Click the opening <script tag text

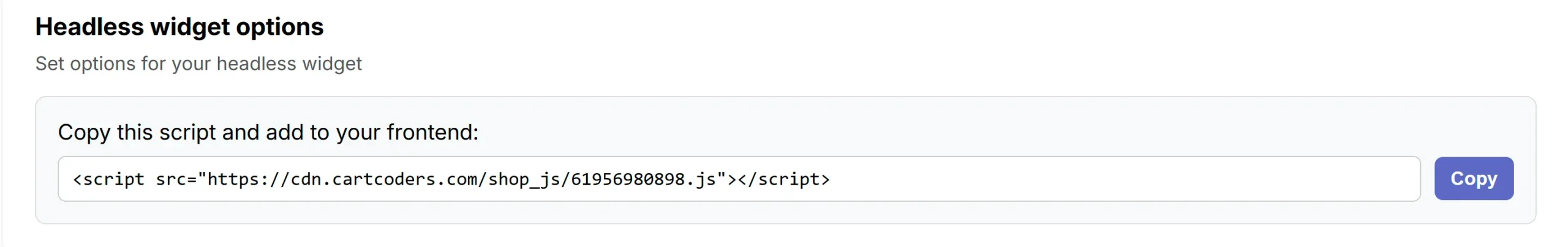point(108,179)
